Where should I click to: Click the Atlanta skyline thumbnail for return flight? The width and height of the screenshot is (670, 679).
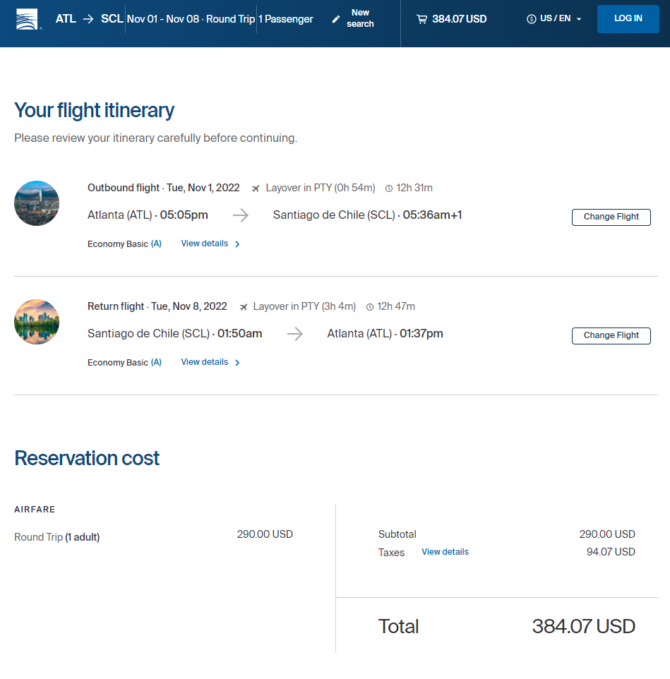pos(37,322)
